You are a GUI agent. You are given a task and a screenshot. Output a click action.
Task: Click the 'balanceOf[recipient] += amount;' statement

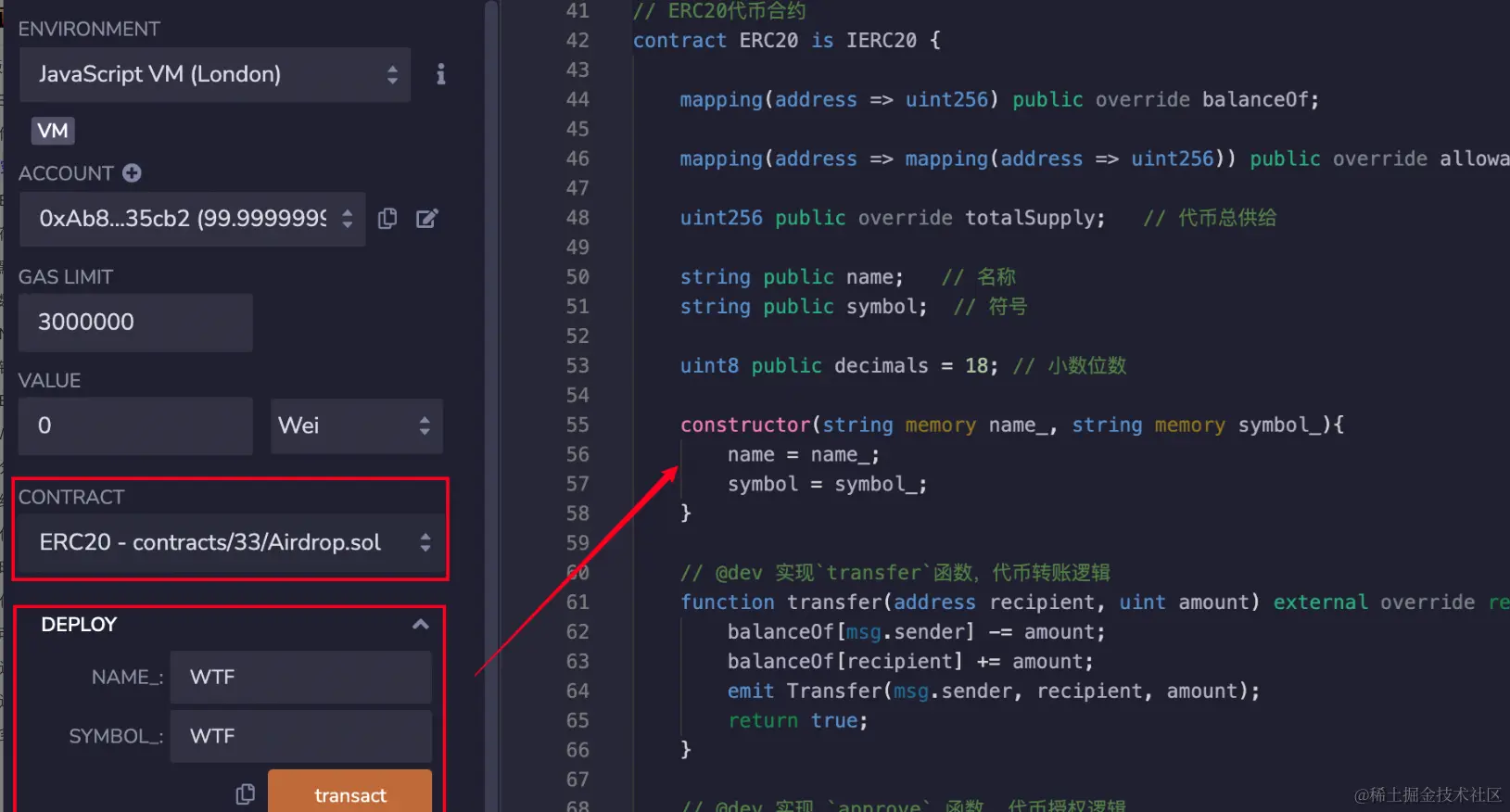(x=910, y=662)
